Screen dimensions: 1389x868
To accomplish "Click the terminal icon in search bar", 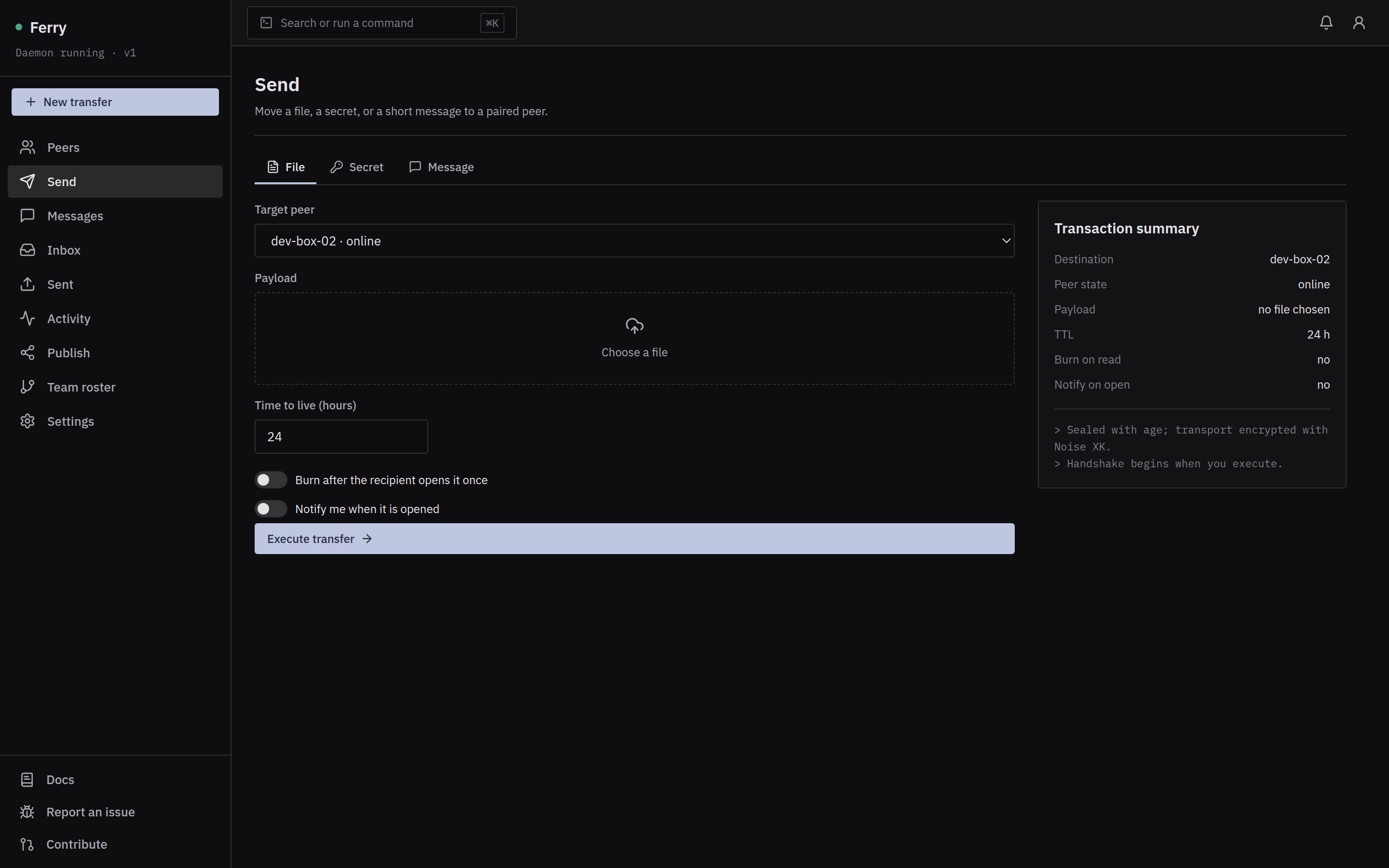I will click(x=266, y=23).
